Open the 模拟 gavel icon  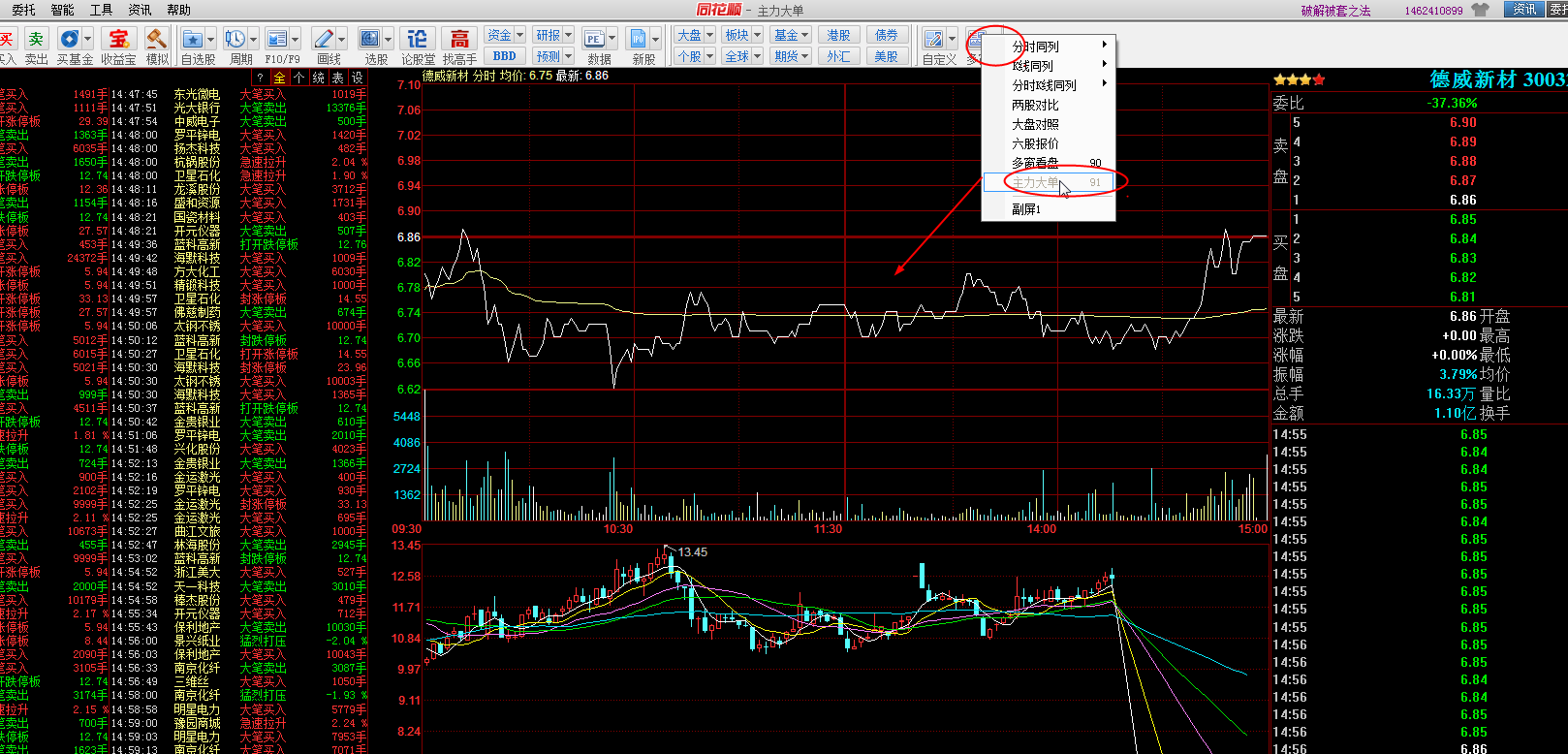pyautogui.click(x=157, y=39)
